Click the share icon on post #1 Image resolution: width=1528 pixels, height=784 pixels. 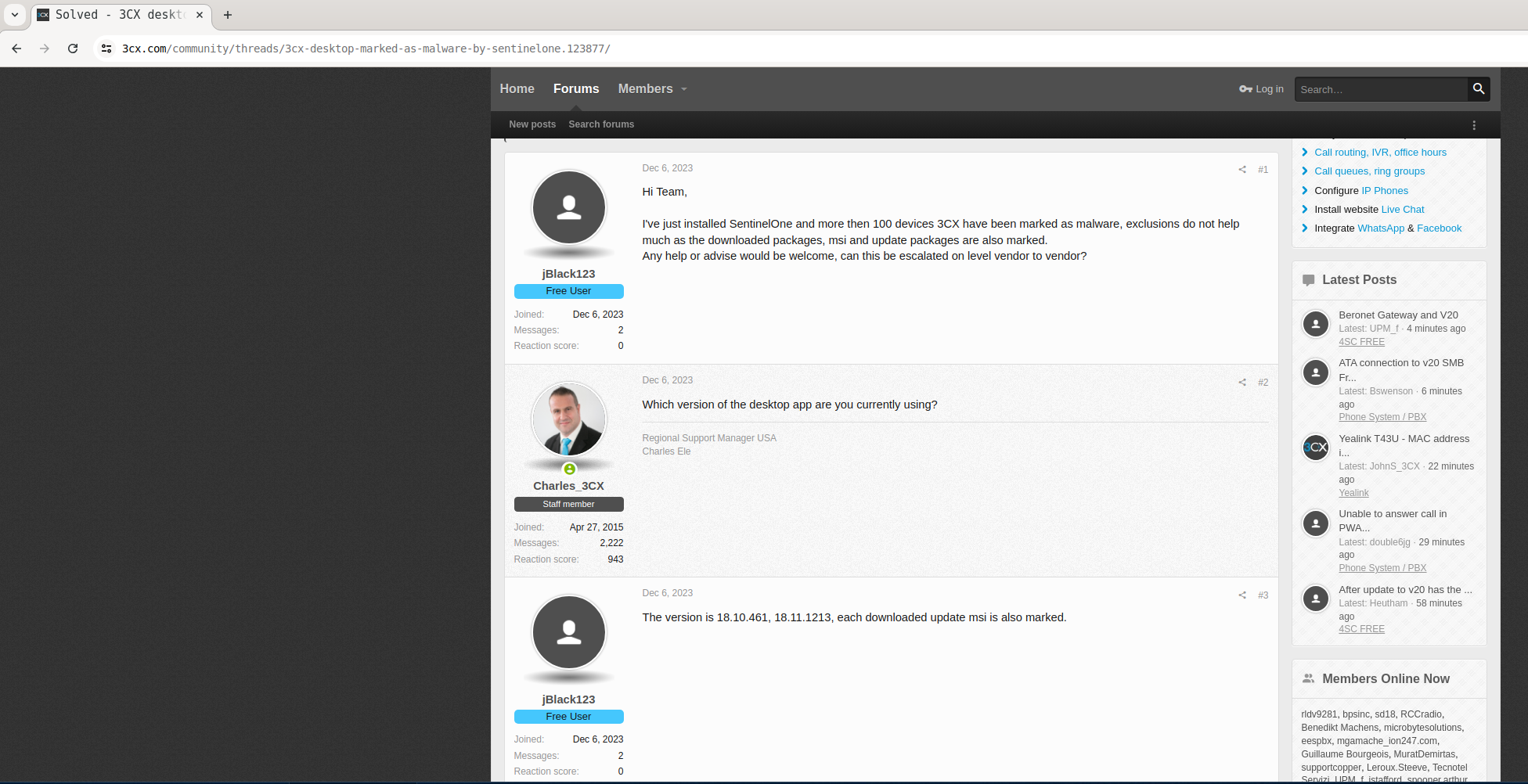pos(1242,170)
